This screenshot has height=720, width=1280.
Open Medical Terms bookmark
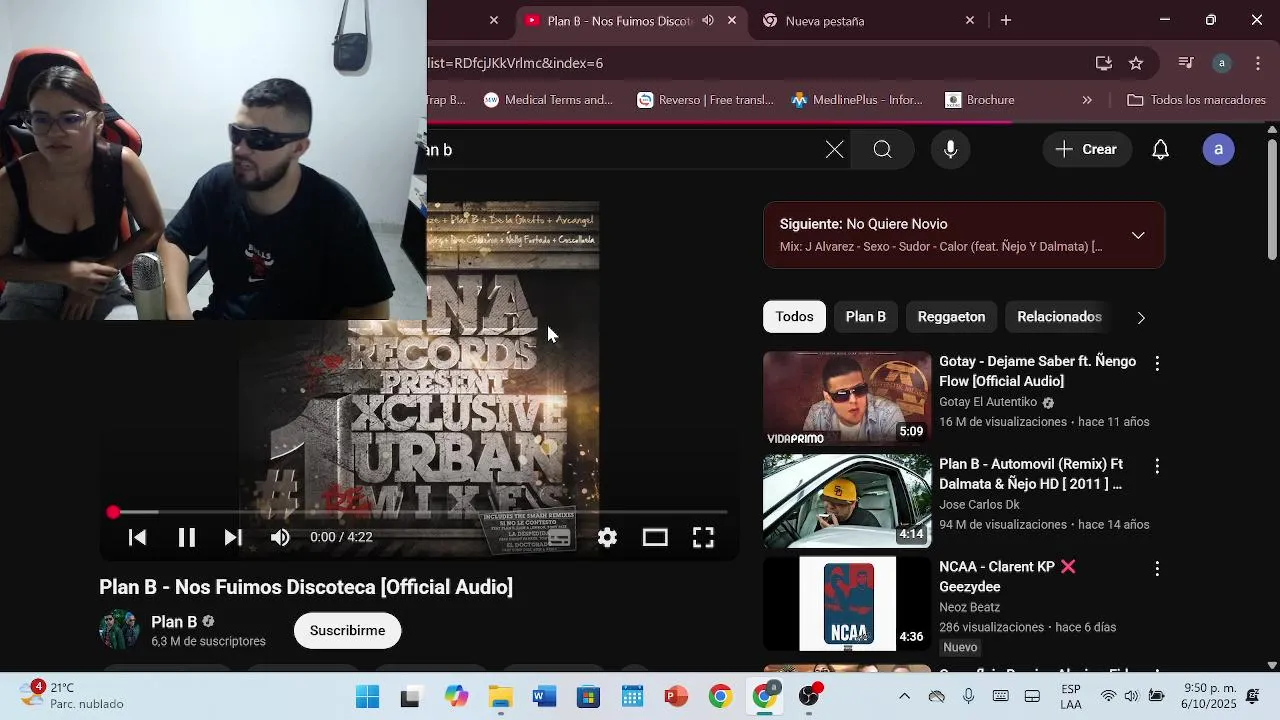point(548,100)
